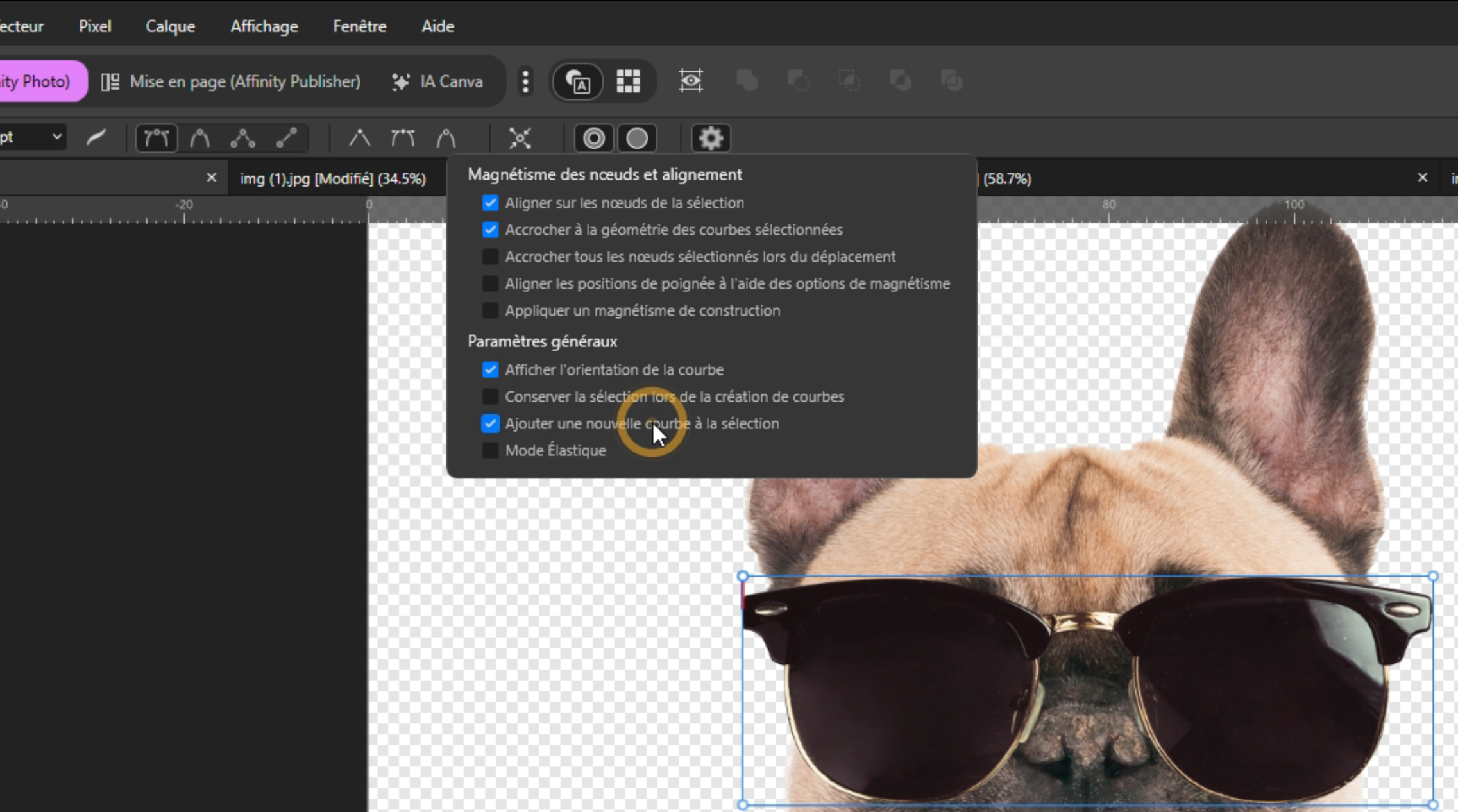The image size is (1458, 812).
Task: Enable Mode Élastique checkbox
Action: click(x=490, y=450)
